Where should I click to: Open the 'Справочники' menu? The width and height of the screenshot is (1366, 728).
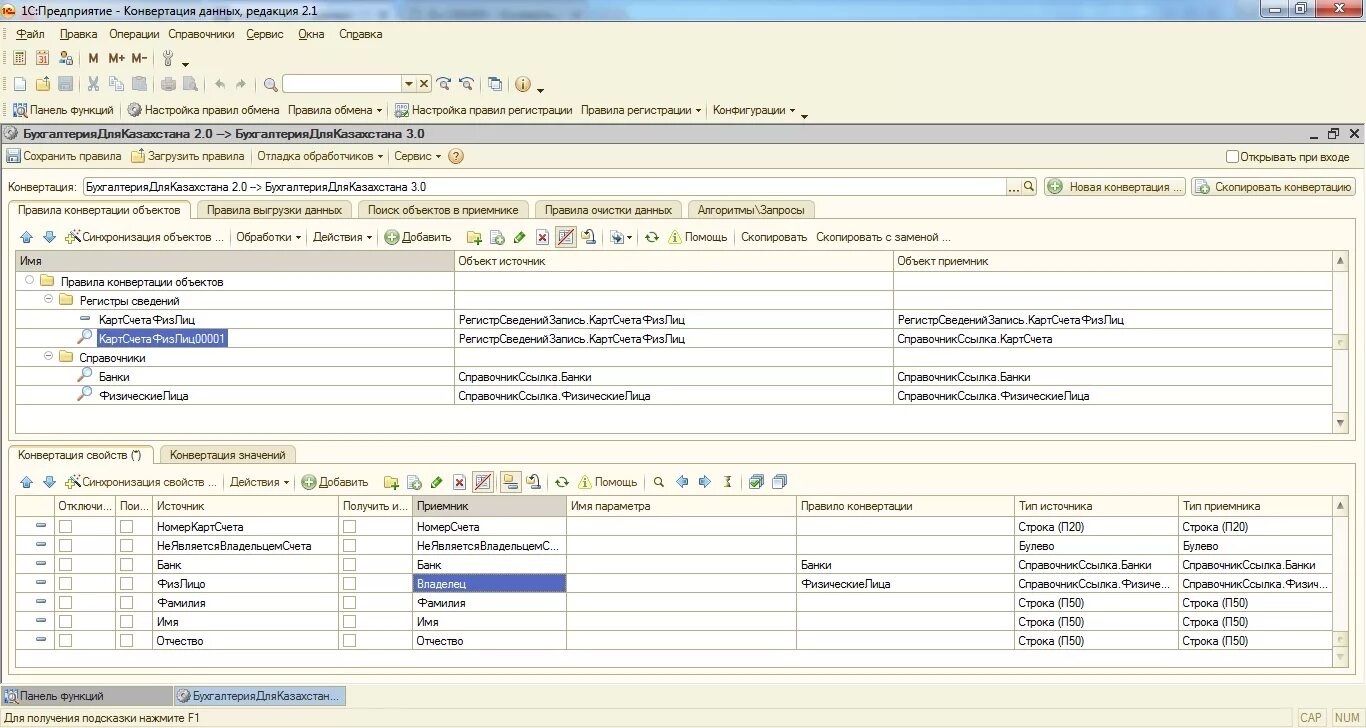pos(201,34)
